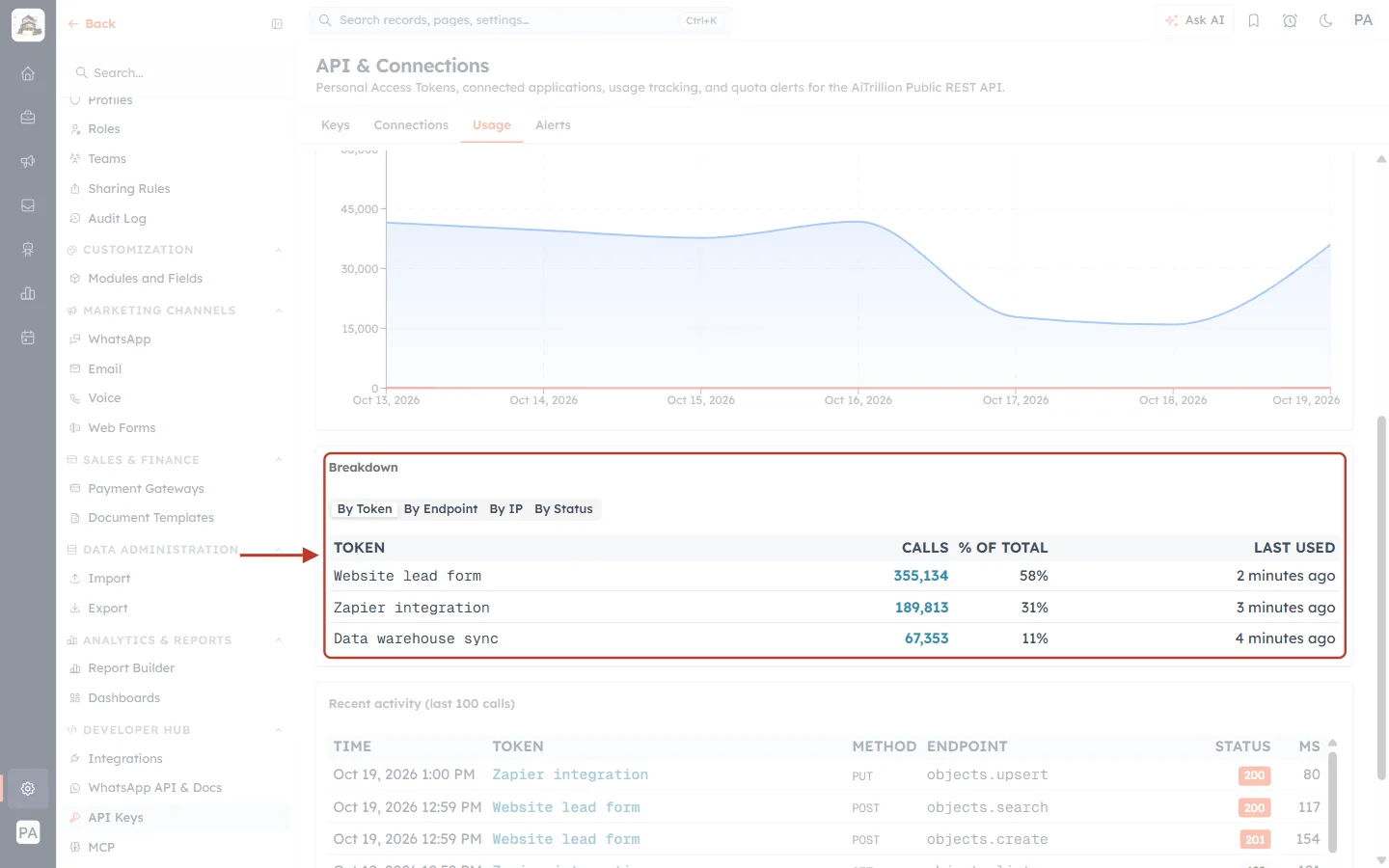The image size is (1389, 868).
Task: Collapse the Customization section
Action: [x=279, y=250]
